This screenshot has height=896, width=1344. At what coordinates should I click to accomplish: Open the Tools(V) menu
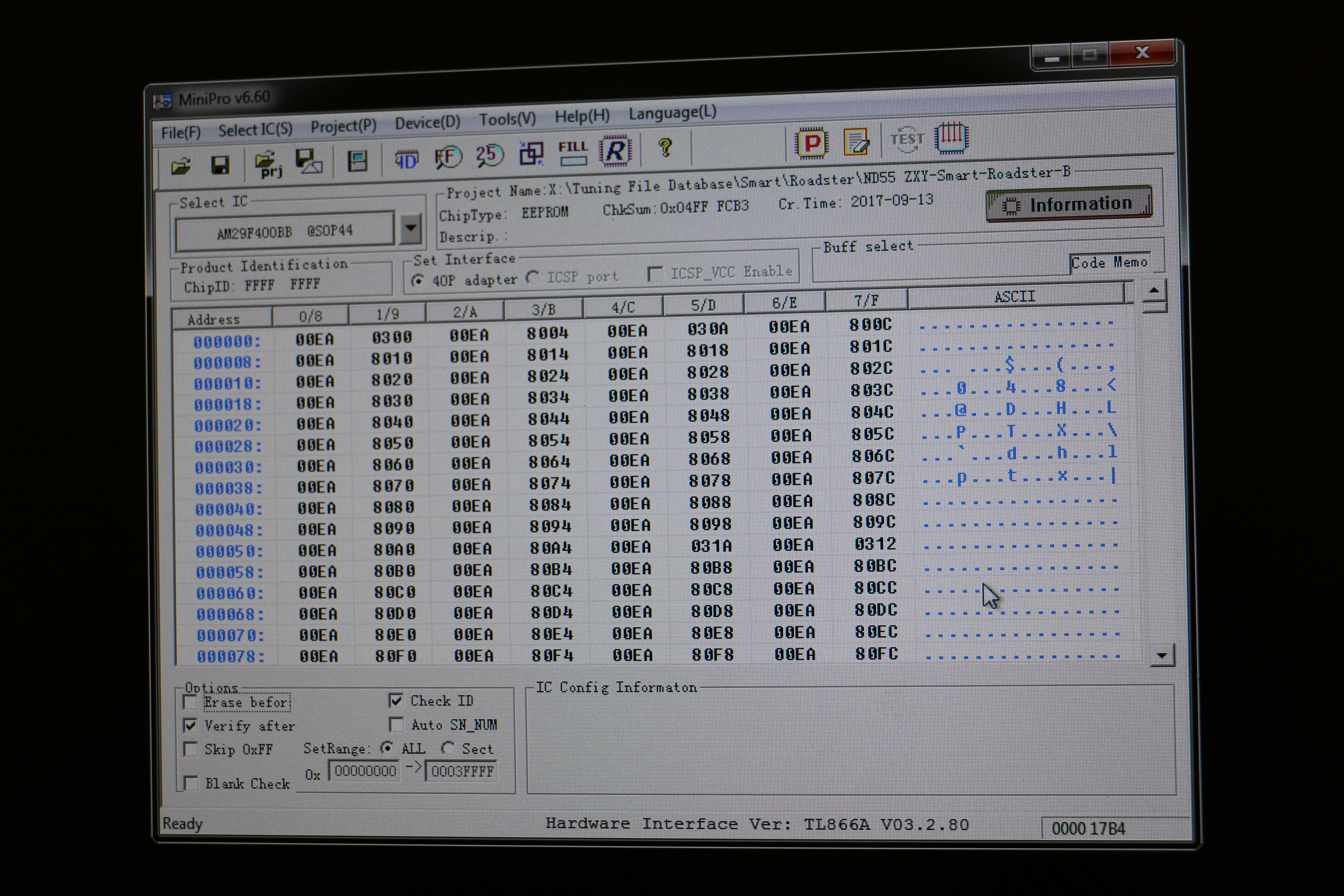507,119
